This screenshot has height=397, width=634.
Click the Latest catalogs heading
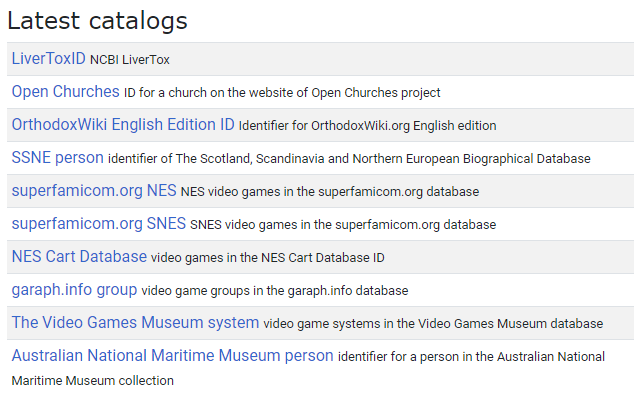point(97,21)
